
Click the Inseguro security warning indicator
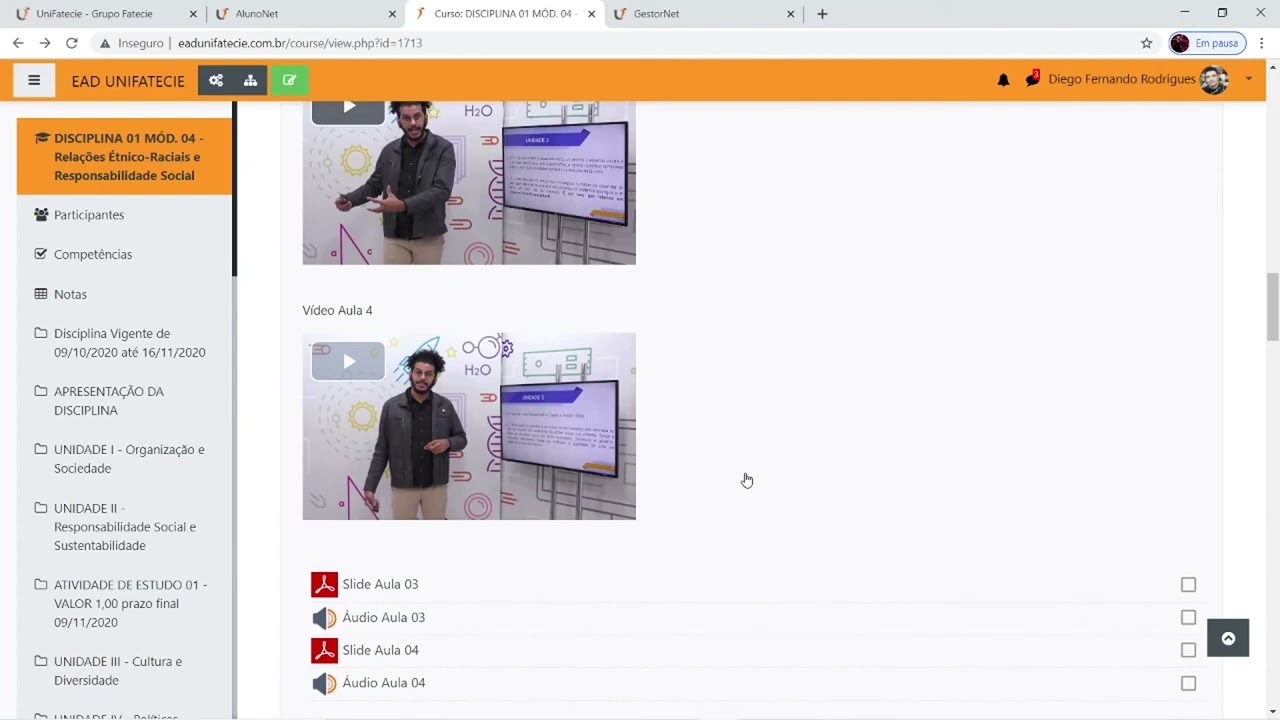click(x=131, y=43)
